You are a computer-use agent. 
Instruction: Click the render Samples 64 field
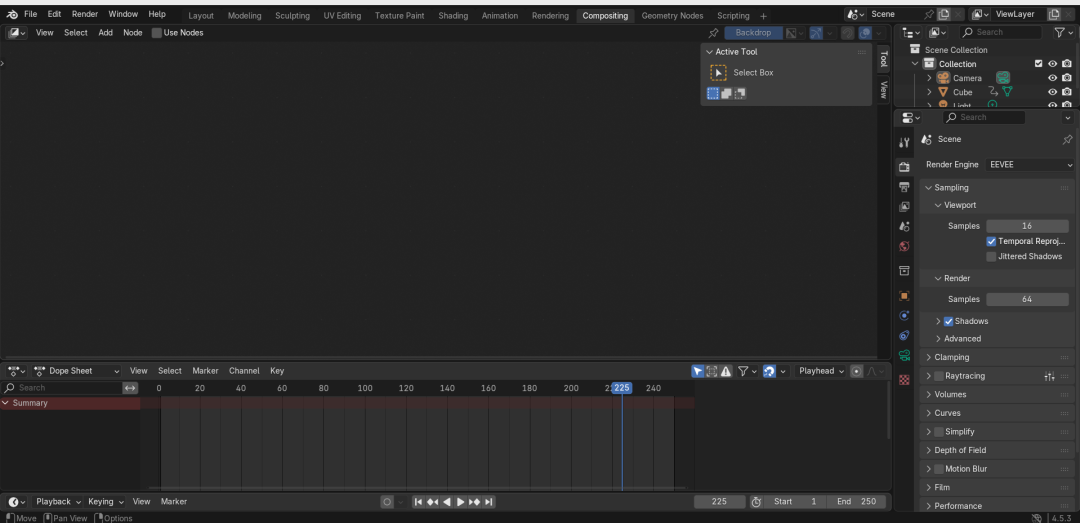pyautogui.click(x=1027, y=299)
